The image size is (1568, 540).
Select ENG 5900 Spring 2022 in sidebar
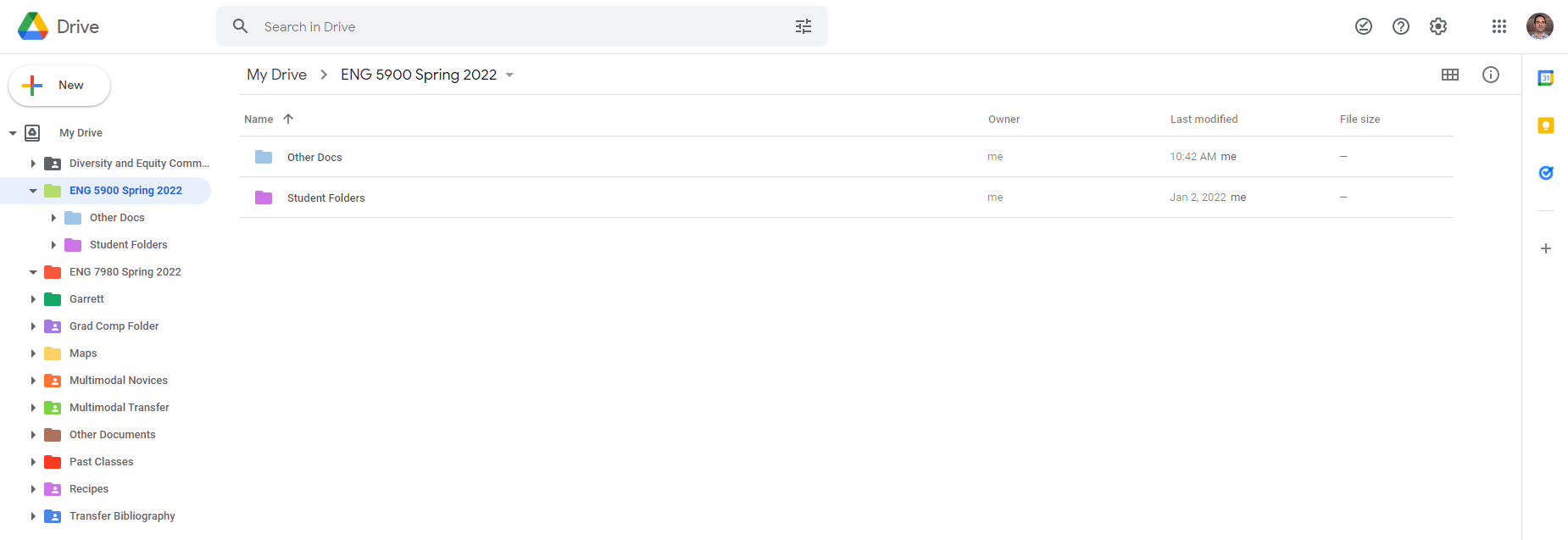click(x=125, y=191)
